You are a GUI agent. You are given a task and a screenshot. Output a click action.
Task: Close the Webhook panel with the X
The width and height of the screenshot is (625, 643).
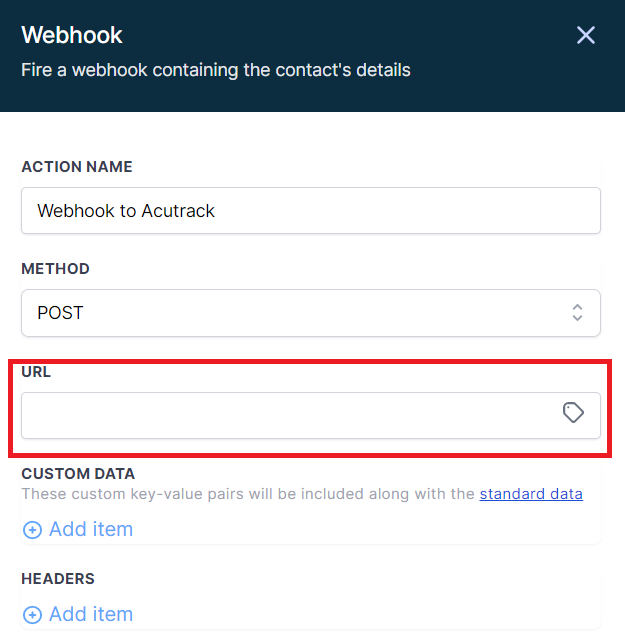[585, 35]
